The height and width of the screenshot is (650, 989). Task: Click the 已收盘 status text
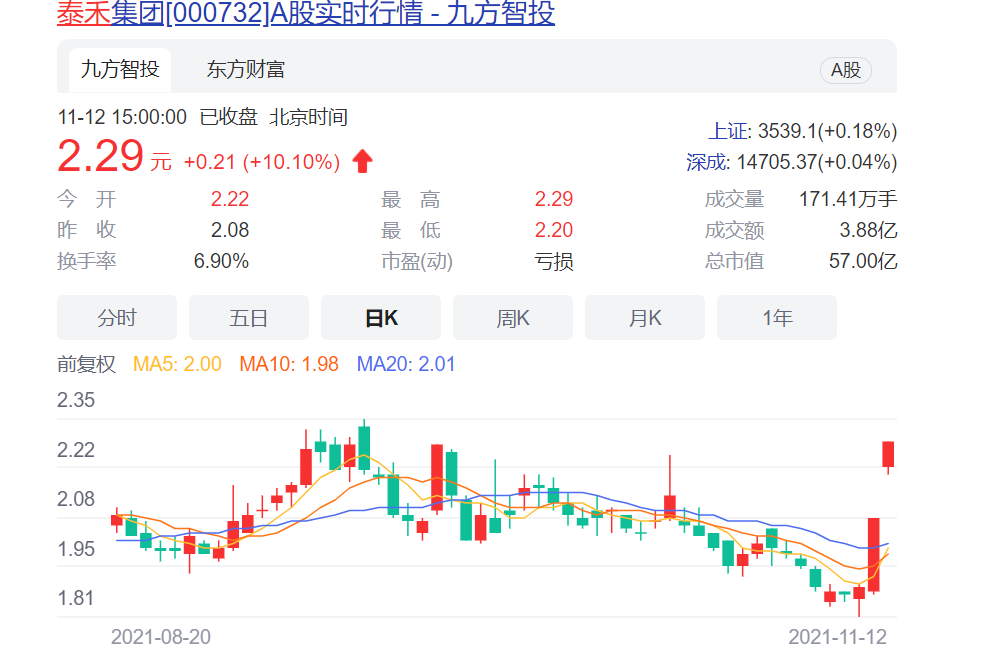228,117
